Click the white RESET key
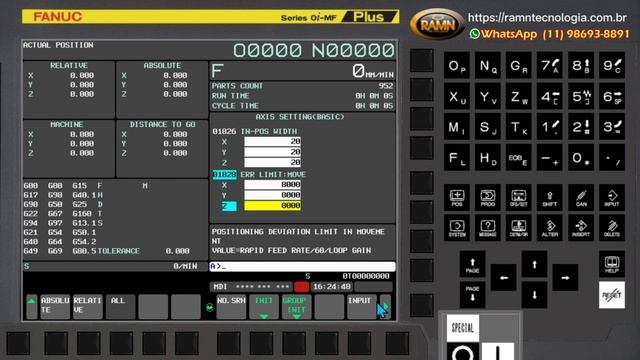Image resolution: width=640 pixels, height=360 pixels. coord(612,295)
